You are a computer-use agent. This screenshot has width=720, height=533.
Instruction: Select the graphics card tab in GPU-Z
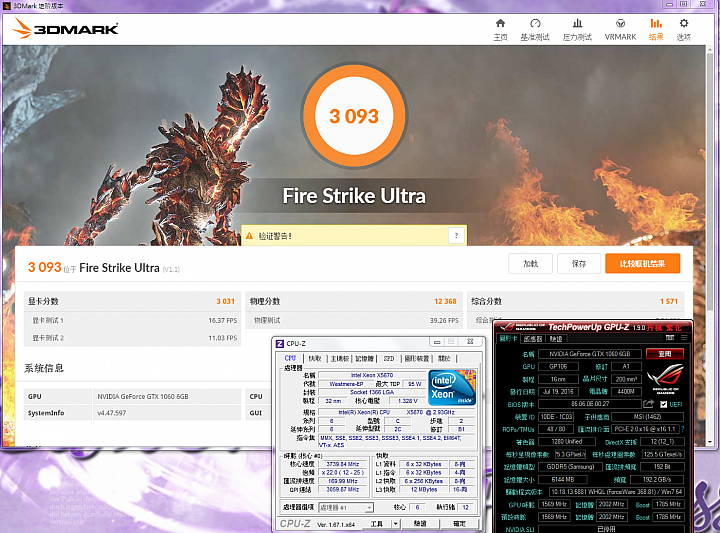(508, 338)
